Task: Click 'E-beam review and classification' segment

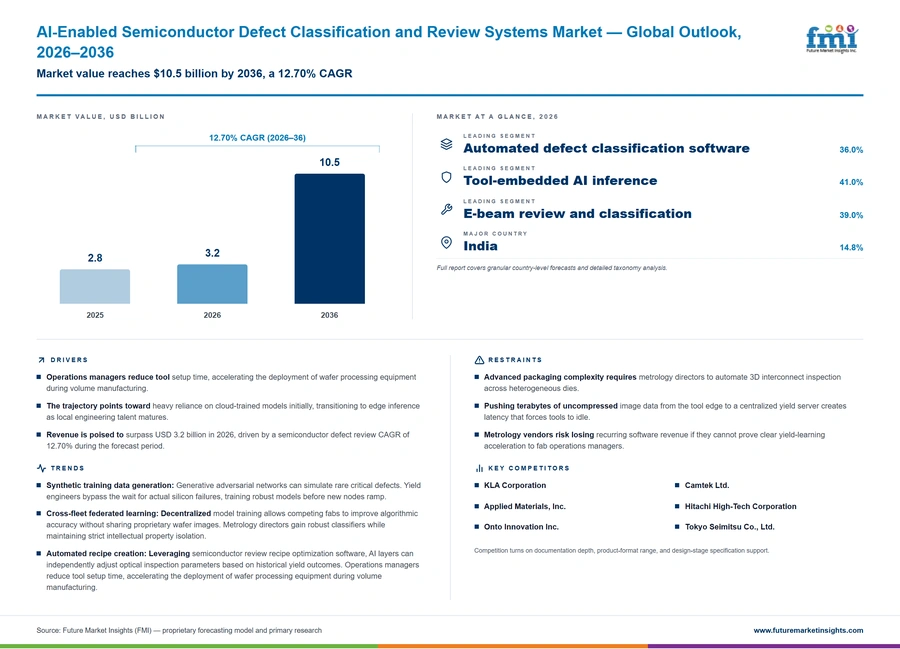Action: coord(577,213)
